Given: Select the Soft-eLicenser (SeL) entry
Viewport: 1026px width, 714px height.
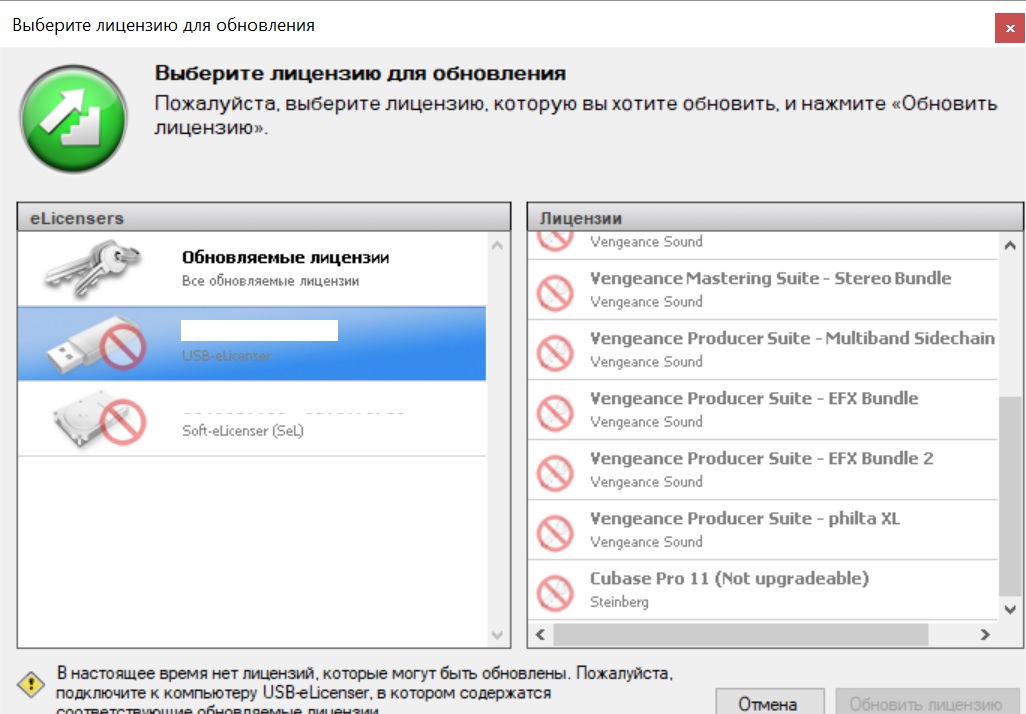Looking at the screenshot, I should [x=252, y=419].
